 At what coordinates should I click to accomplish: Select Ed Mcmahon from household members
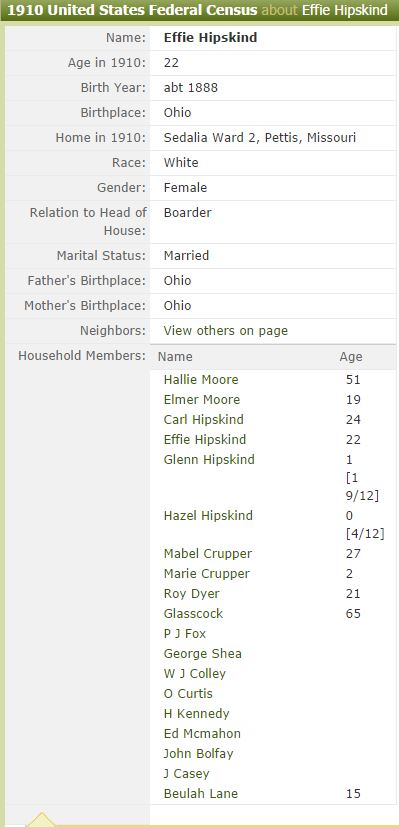[202, 734]
